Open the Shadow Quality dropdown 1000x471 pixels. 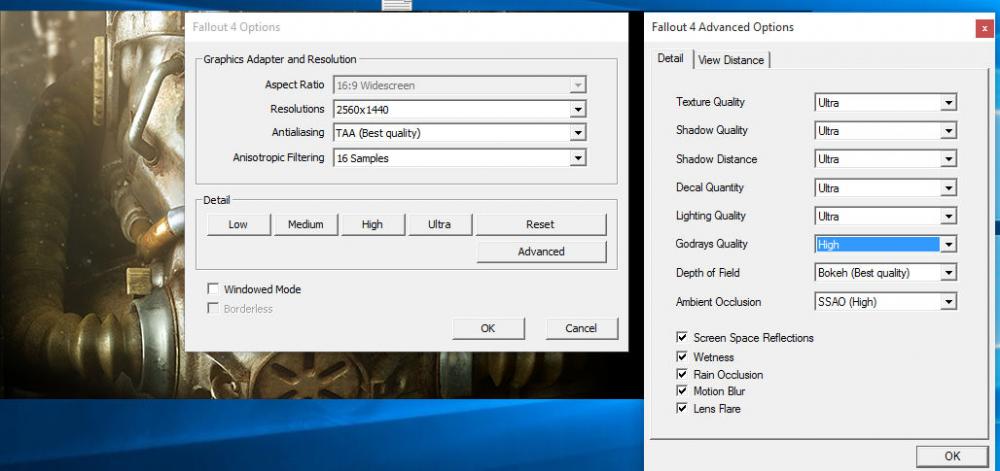click(x=886, y=131)
